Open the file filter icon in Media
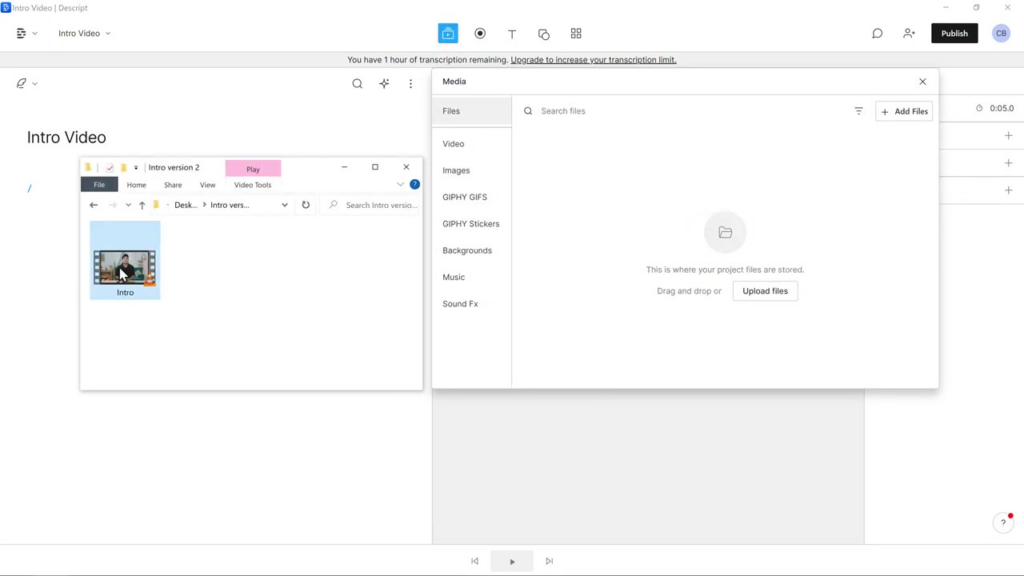The width and height of the screenshot is (1024, 576). (859, 111)
